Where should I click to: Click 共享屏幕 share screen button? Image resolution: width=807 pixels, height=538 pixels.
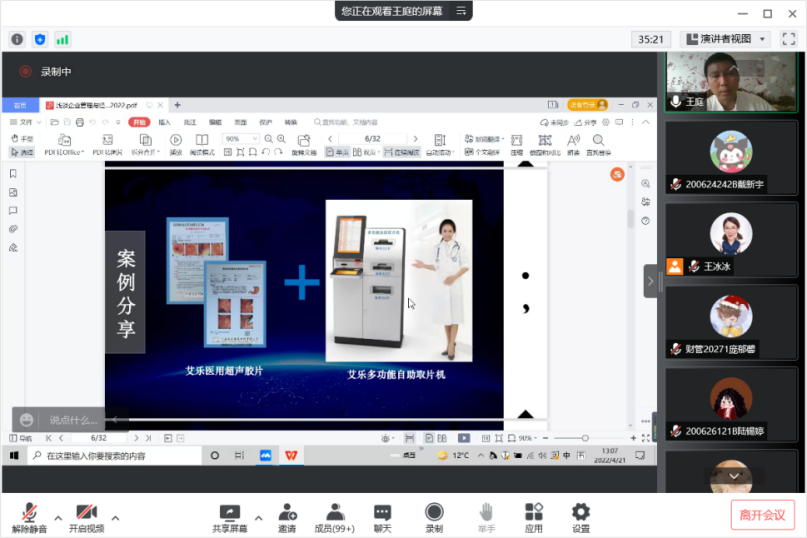coord(230,517)
